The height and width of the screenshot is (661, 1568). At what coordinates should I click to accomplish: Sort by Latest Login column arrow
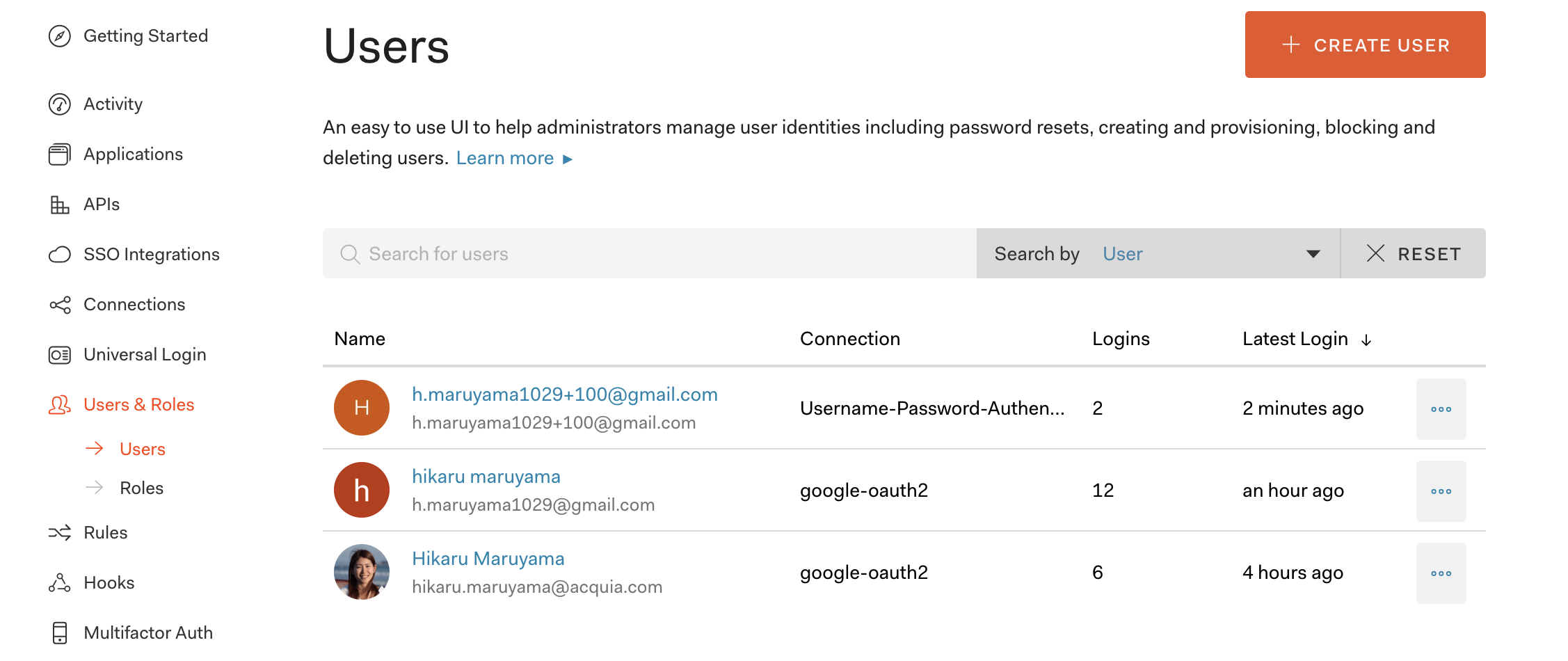(x=1366, y=340)
